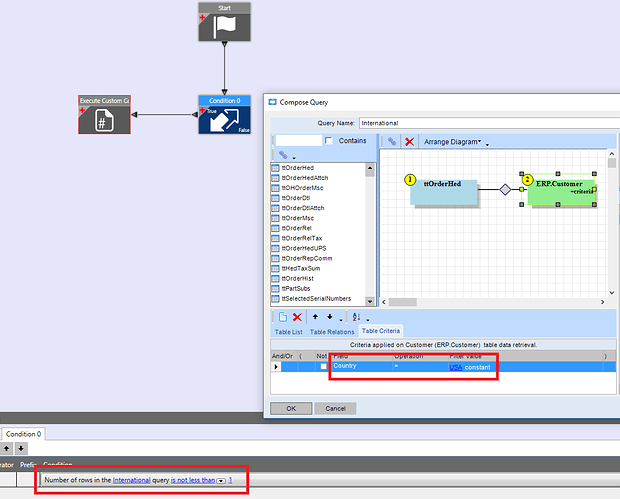
Task: Select ttOrderHed table in diagram
Action: click(444, 192)
